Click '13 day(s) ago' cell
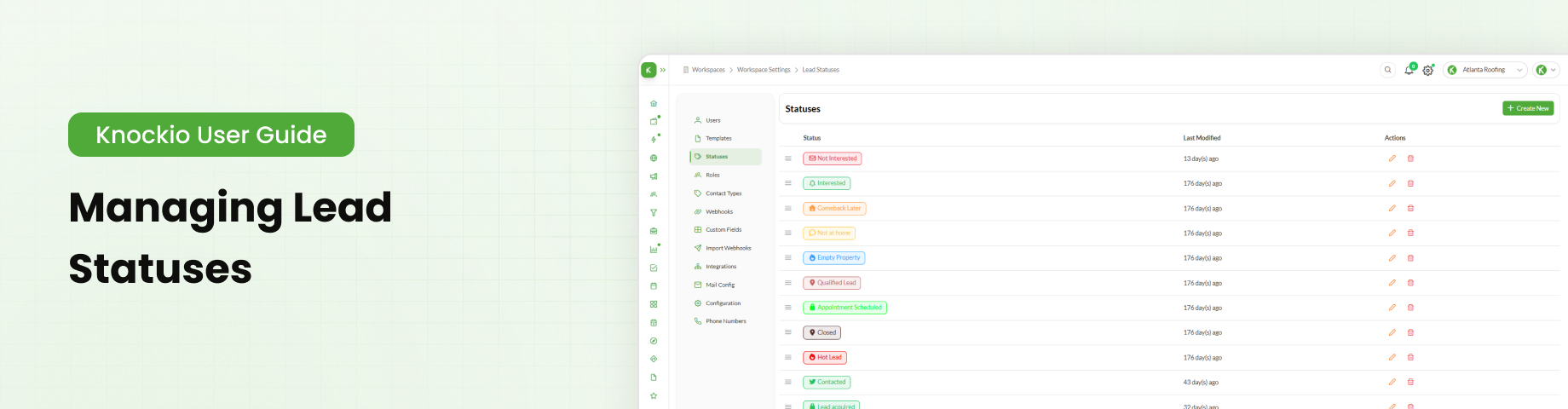The image size is (1568, 409). (1201, 158)
